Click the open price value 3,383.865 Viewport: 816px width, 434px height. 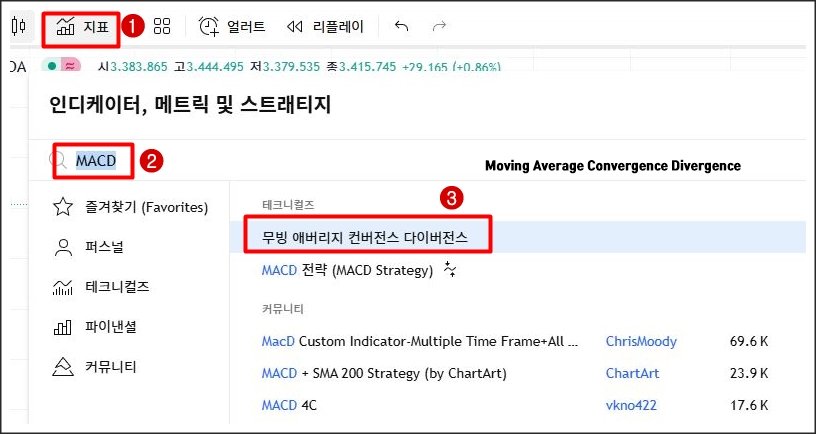pos(137,67)
